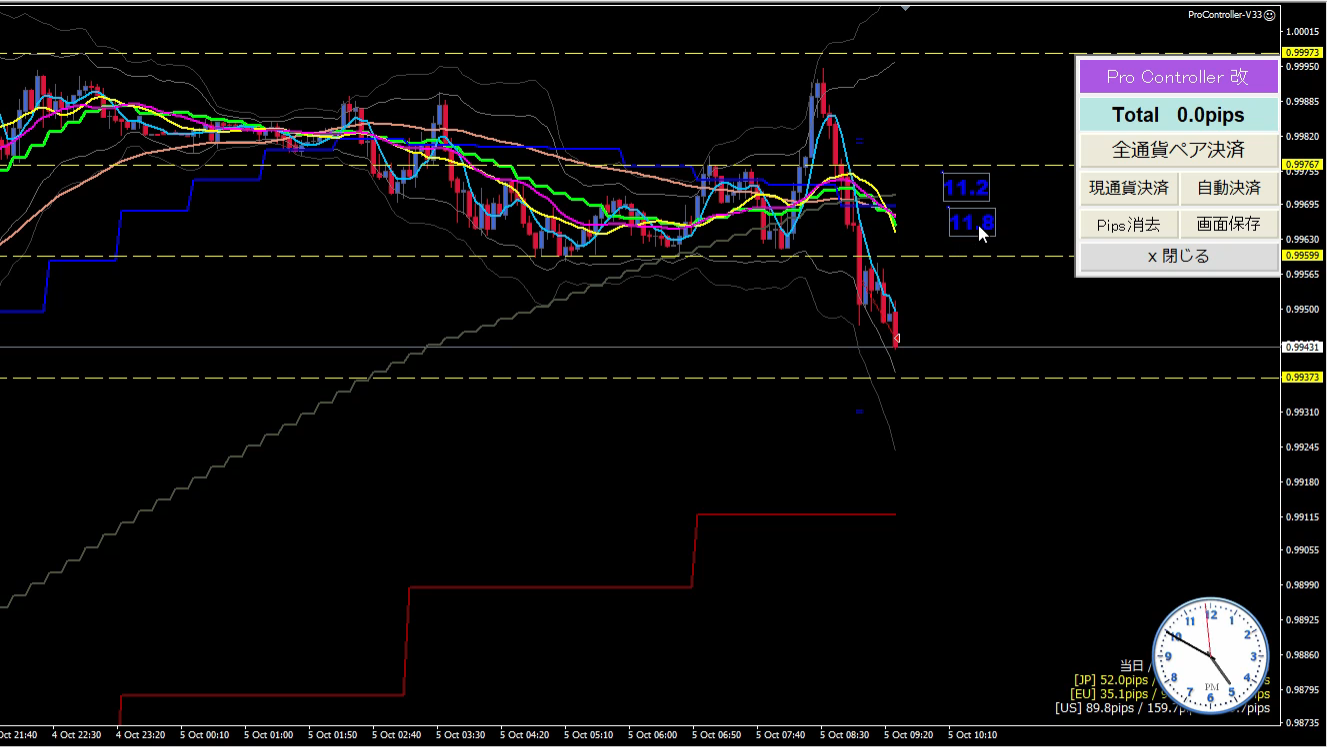
Task: Click the 0.99599 yellow price label
Action: 1303,256
